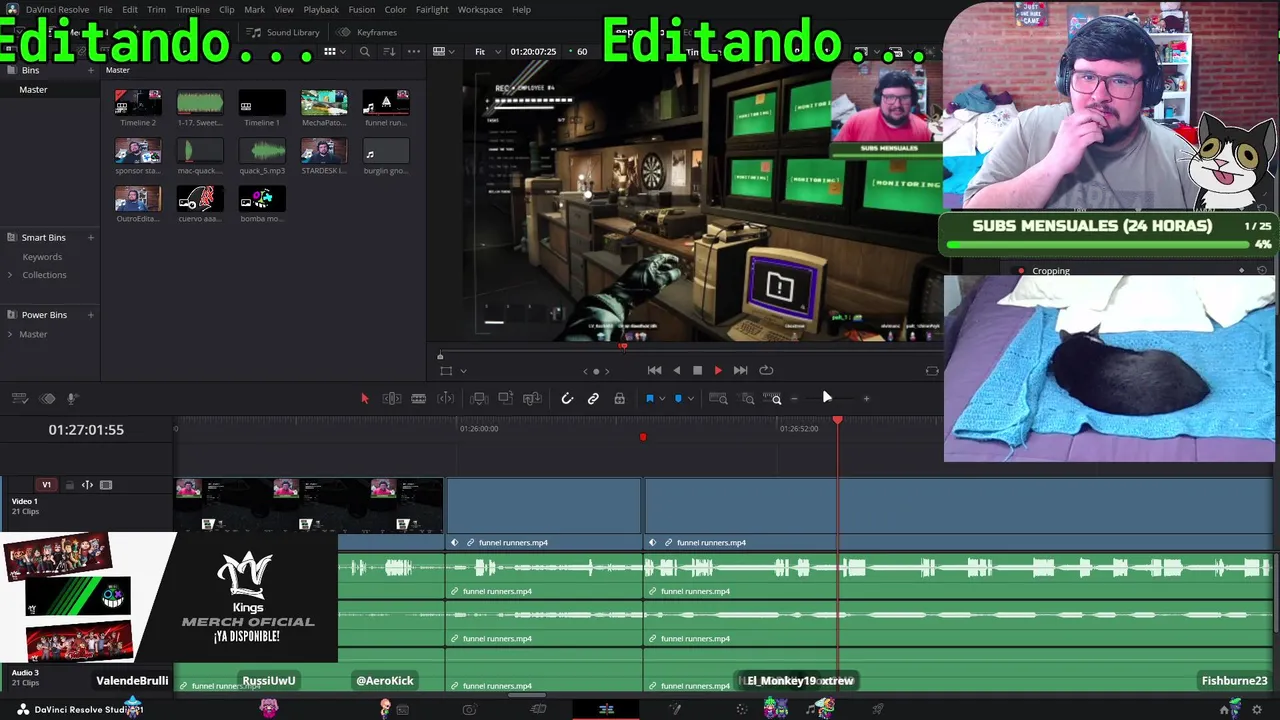This screenshot has height=720, width=1280.
Task: Open the Media page icon
Action: click(402, 709)
